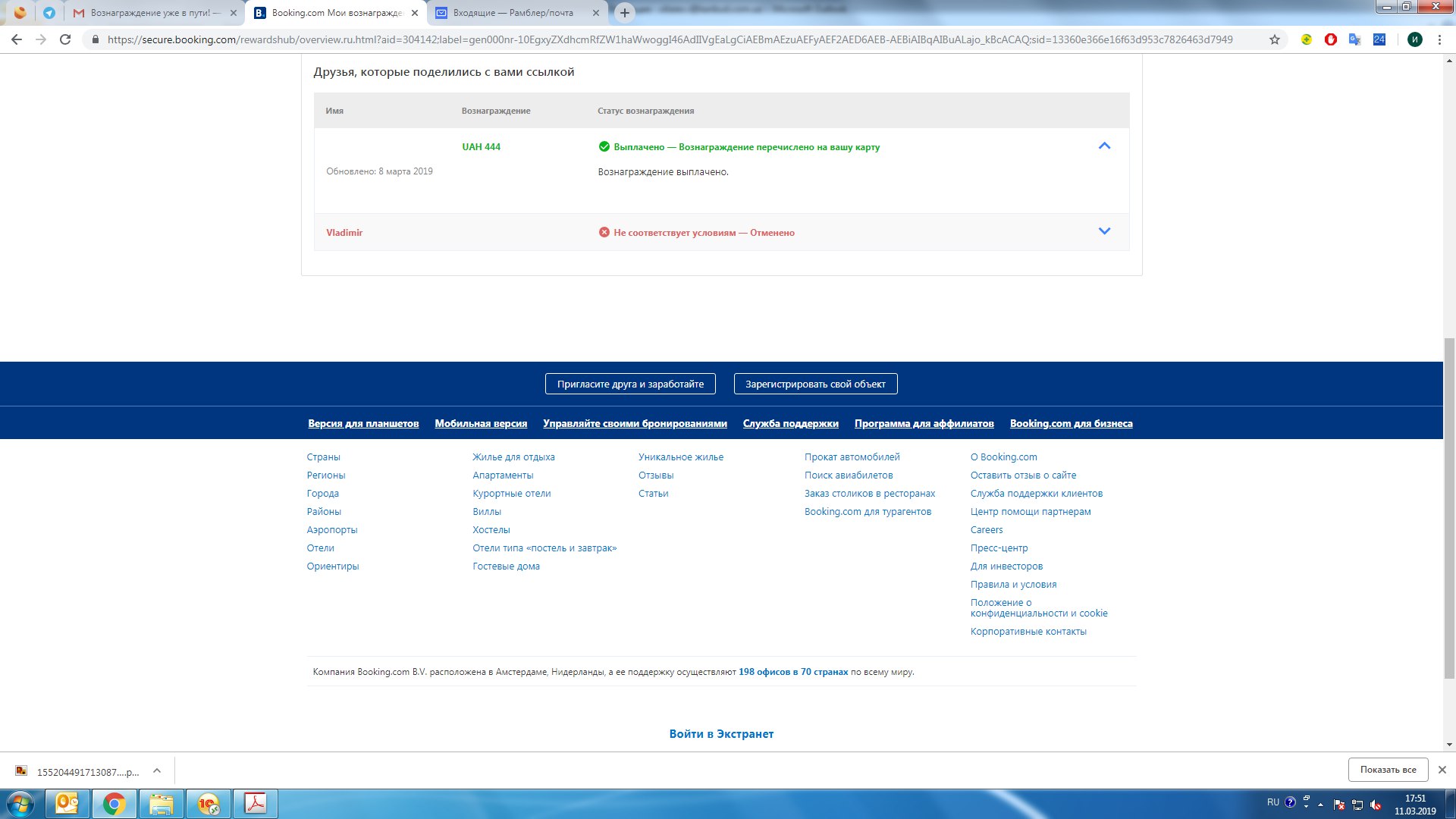Open the Версия для планшетов link
1456x819 pixels.
click(363, 423)
